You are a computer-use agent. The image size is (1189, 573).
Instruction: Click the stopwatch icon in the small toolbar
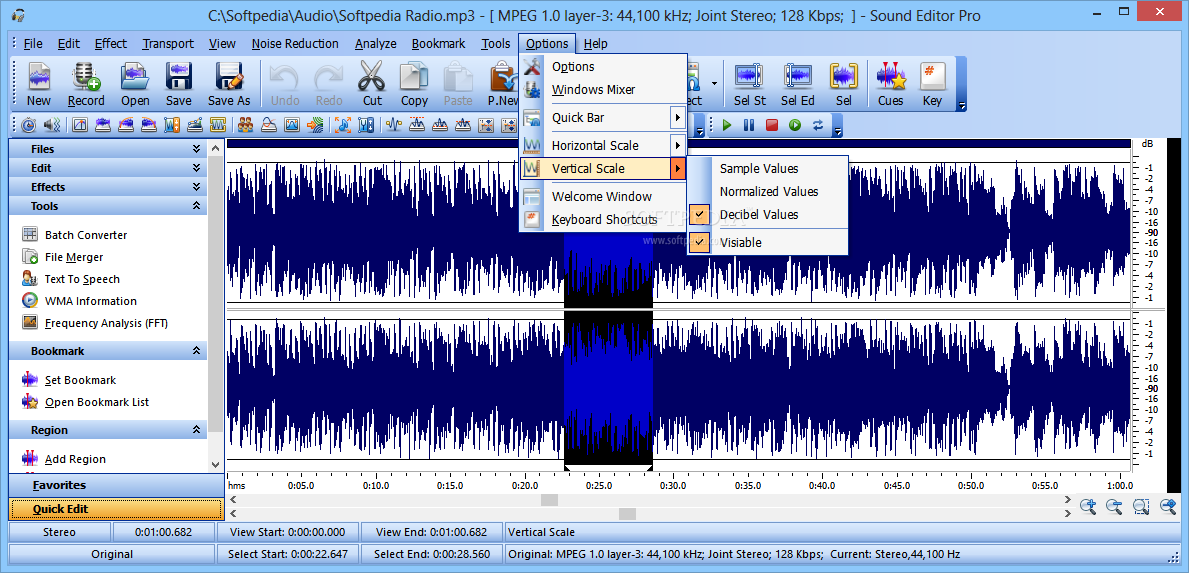pos(28,125)
